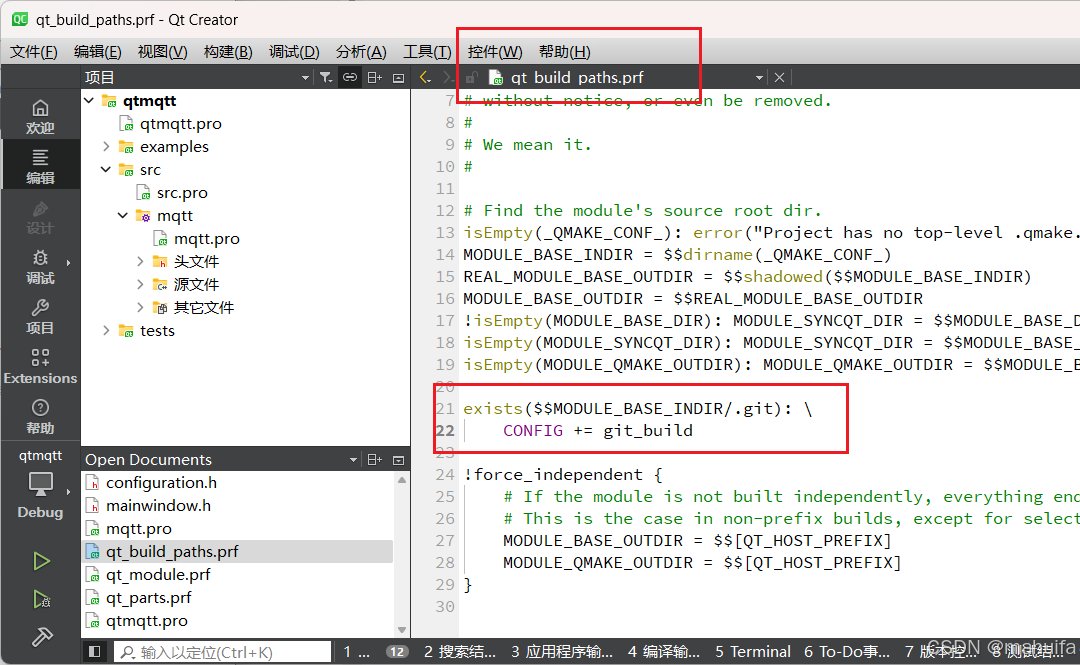Image resolution: width=1080 pixels, height=665 pixels.
Task: Open the 应用程序输出 output pane
Action: 561,651
